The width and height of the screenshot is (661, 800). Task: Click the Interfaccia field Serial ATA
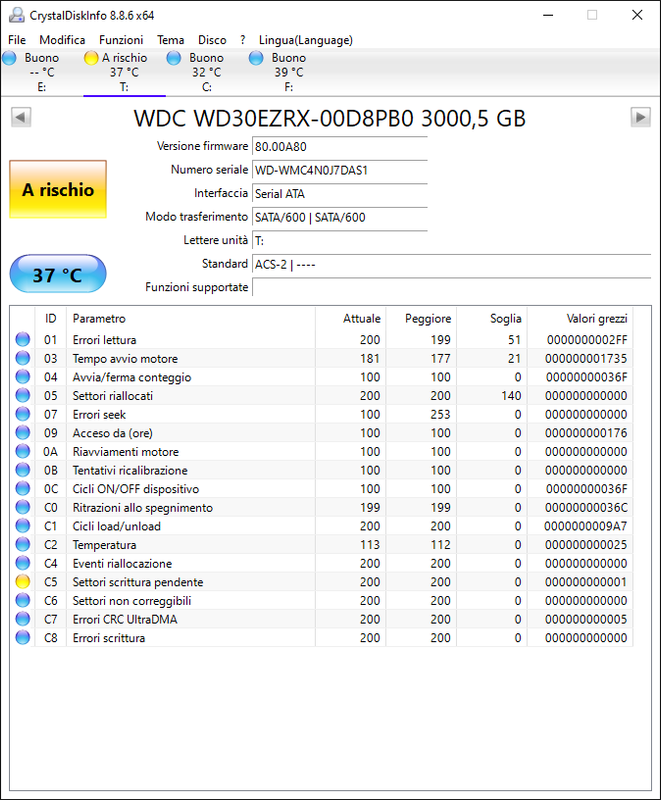pyautogui.click(x=340, y=194)
